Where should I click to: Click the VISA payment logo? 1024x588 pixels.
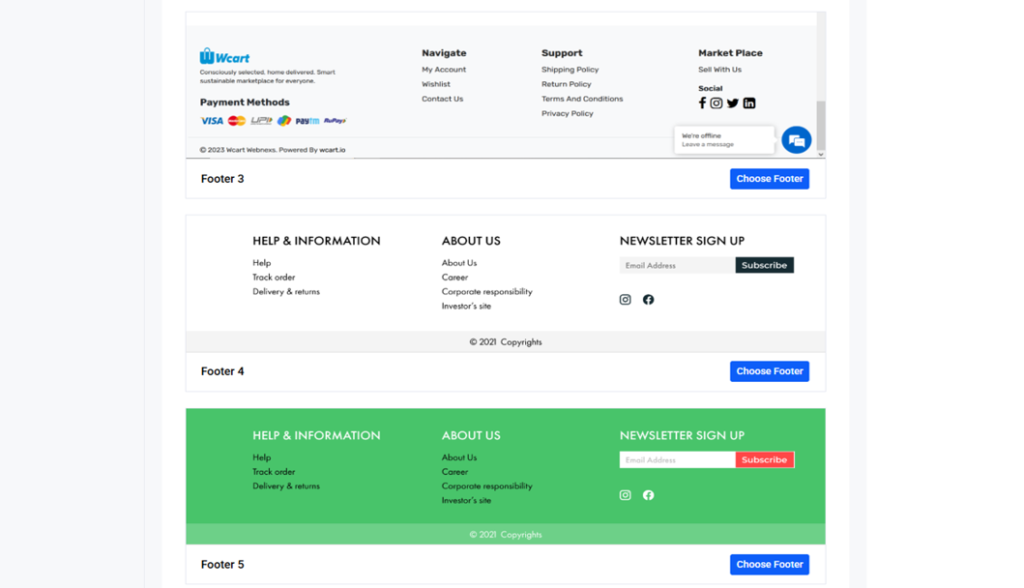coord(212,121)
